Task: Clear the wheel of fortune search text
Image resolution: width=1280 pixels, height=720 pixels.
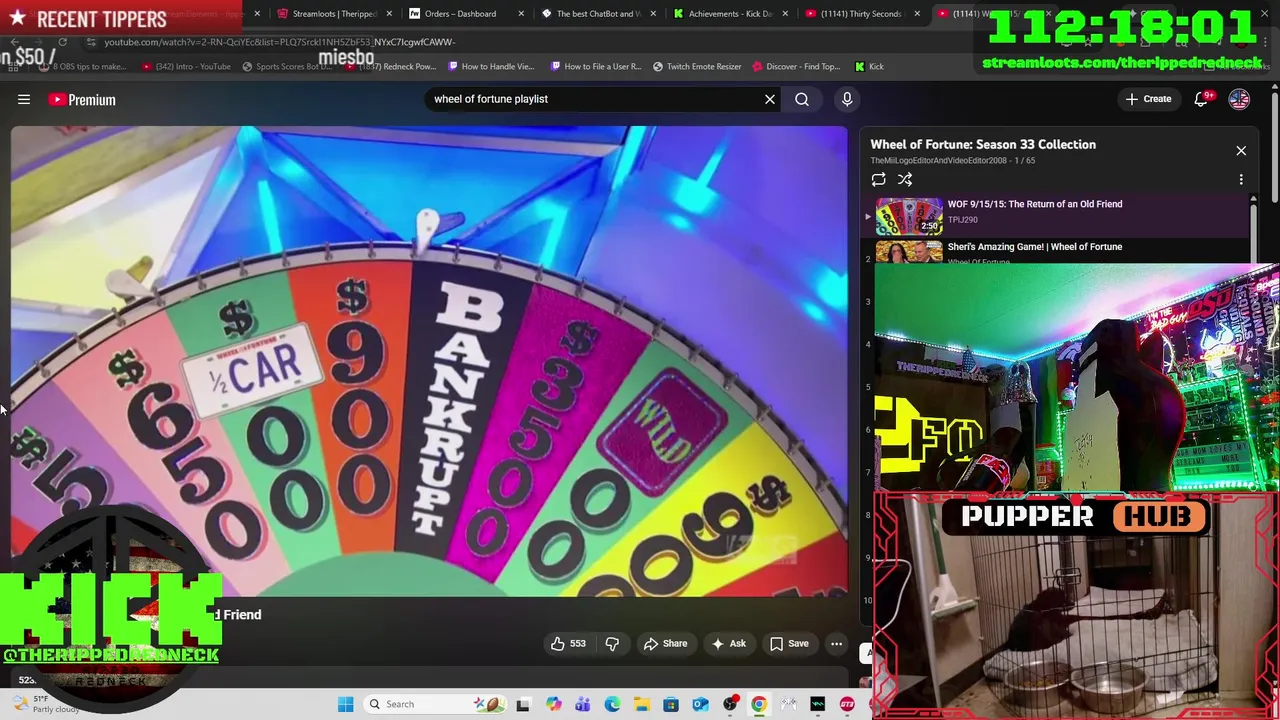Action: [x=770, y=99]
